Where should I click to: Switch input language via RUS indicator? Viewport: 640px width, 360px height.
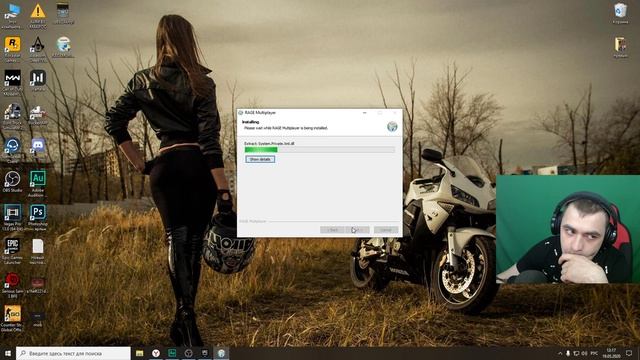click(594, 353)
